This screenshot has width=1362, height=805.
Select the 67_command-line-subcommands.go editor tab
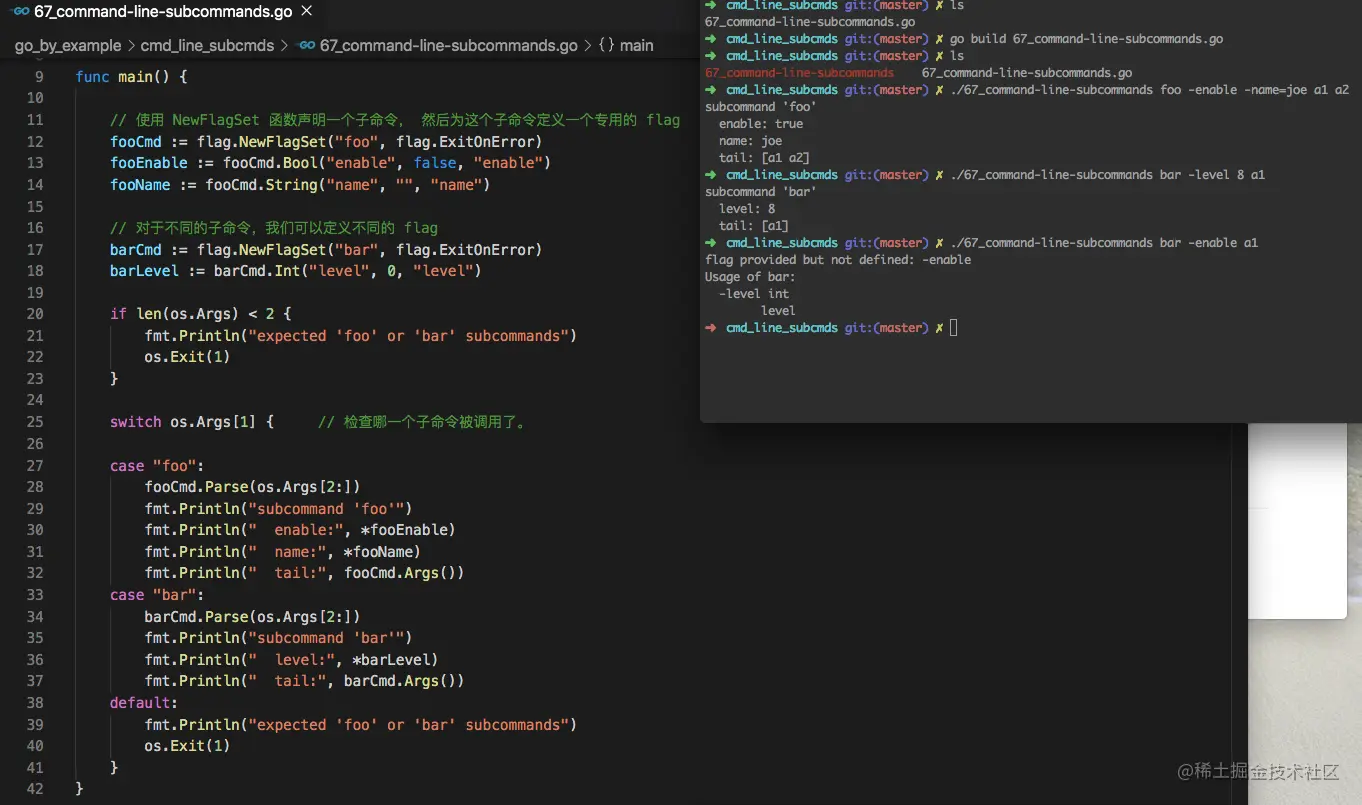(162, 13)
